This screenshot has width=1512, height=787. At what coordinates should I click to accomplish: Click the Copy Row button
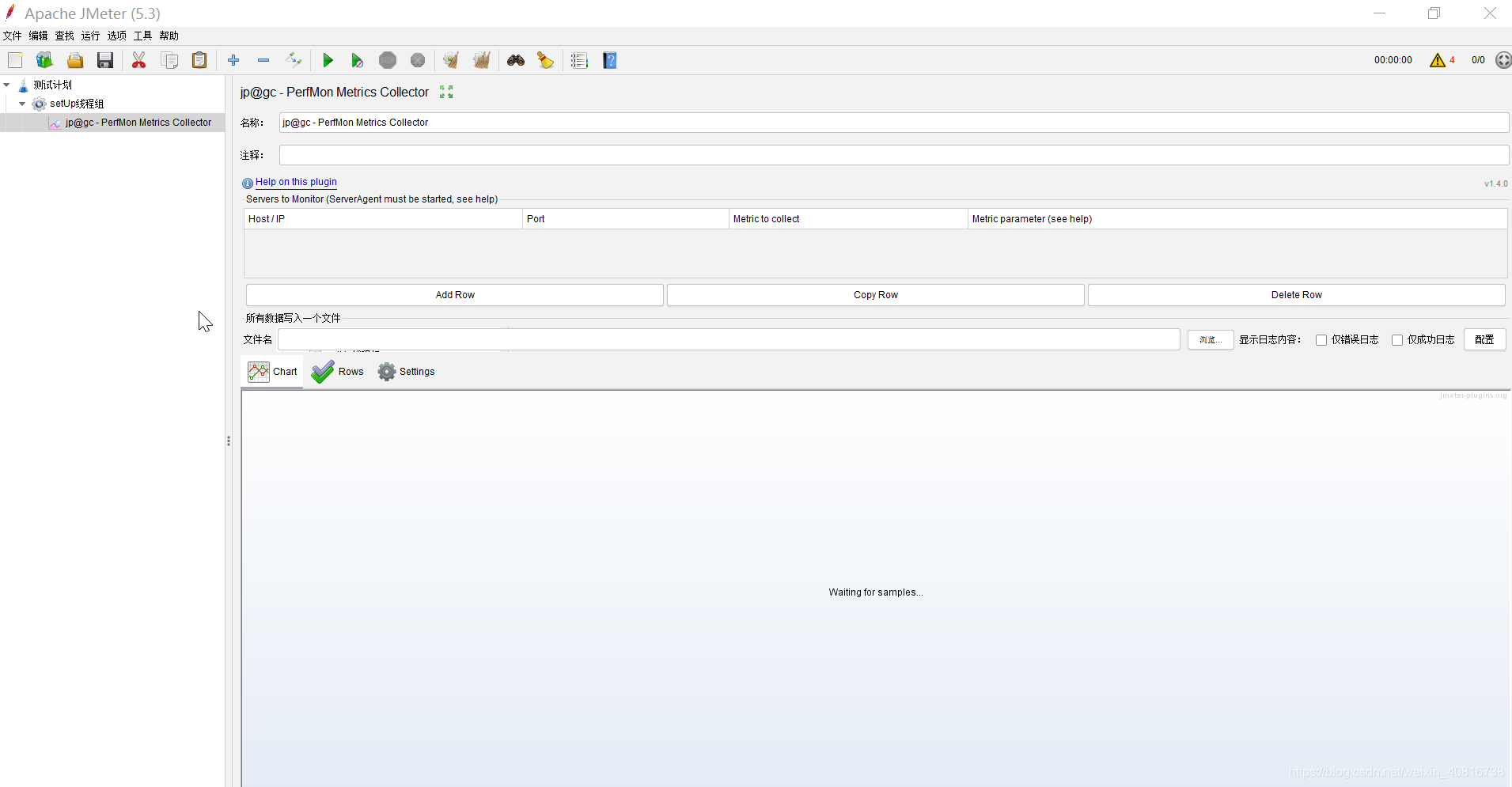click(876, 295)
